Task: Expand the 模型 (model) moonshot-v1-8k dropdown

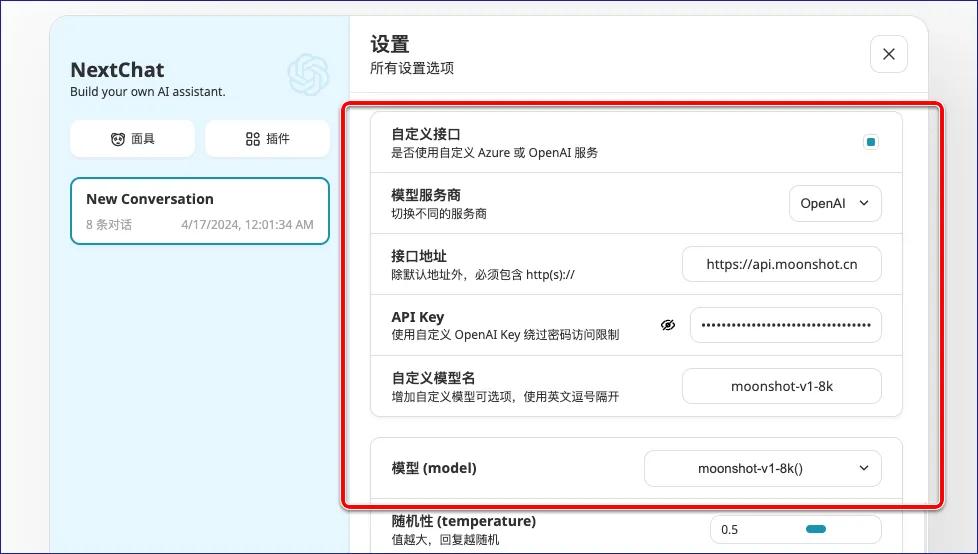Action: click(x=762, y=468)
